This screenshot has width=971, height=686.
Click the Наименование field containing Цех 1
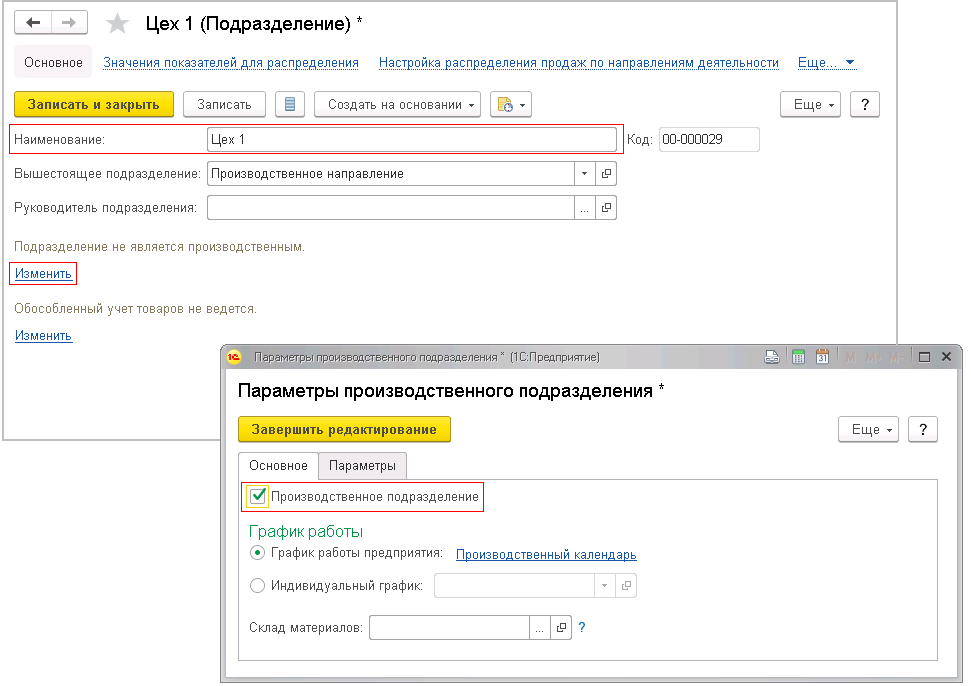tap(412, 139)
